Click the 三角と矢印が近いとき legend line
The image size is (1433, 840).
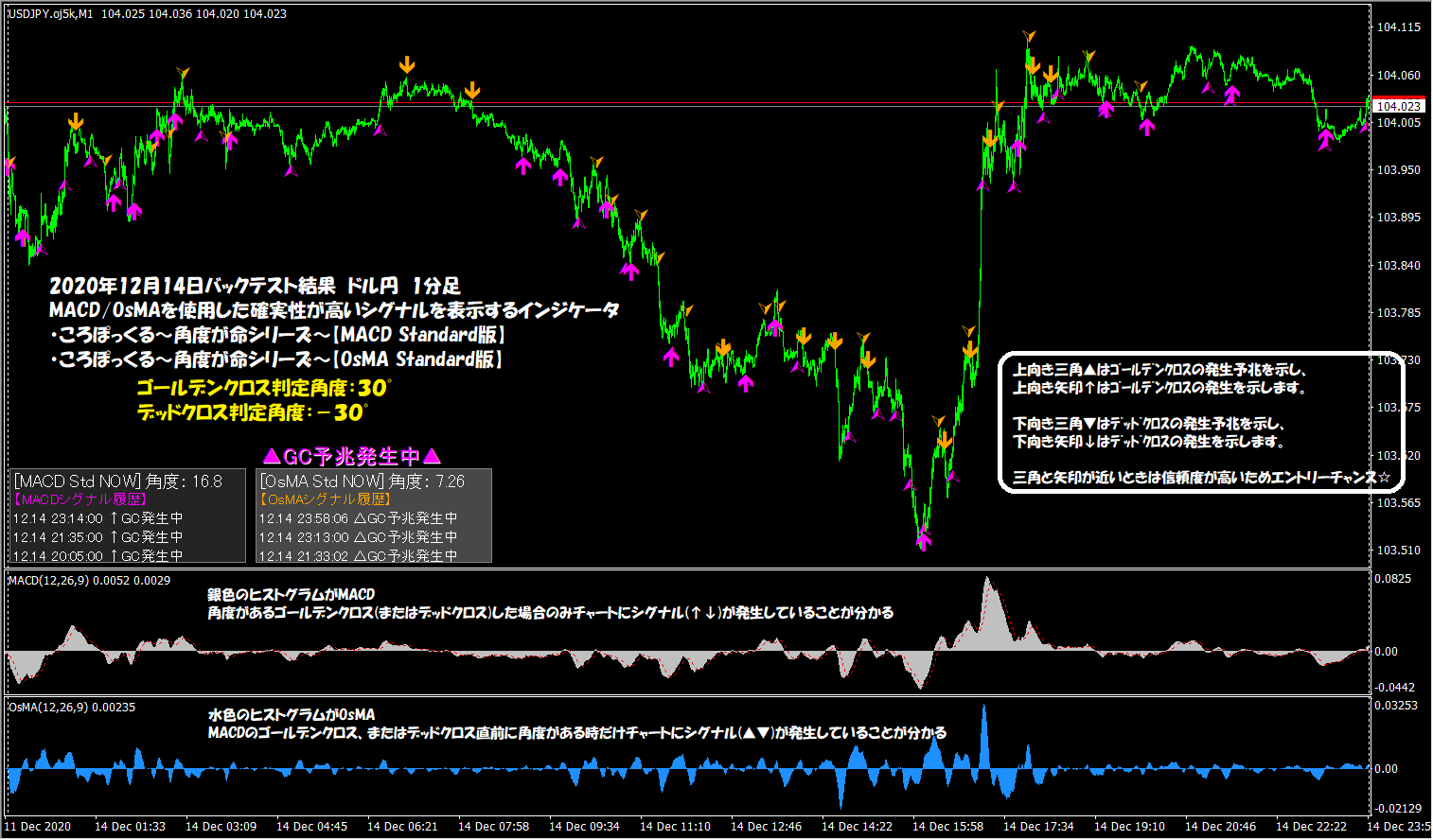[x=1201, y=478]
